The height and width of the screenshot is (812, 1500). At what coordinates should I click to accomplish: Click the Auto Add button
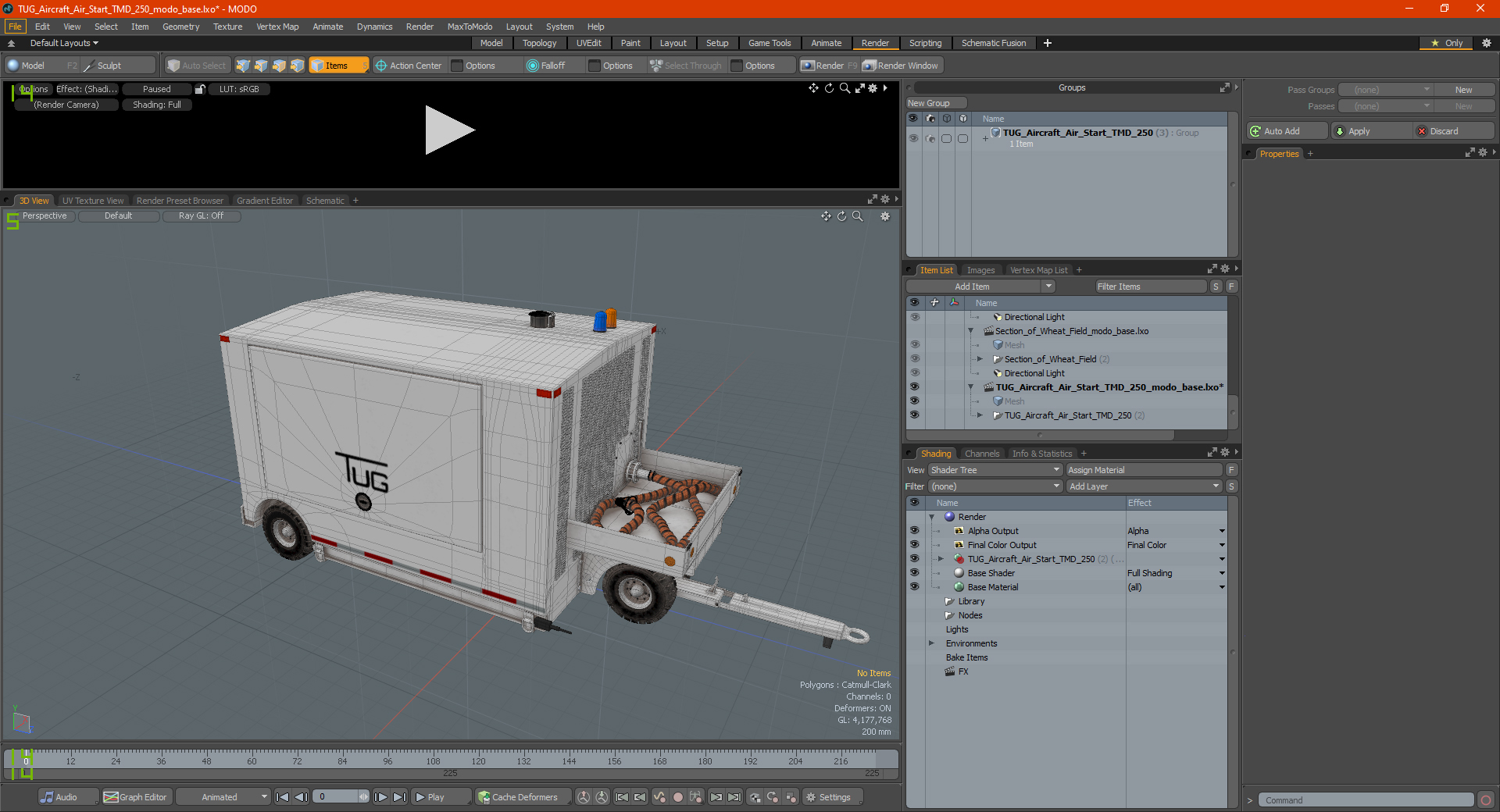click(x=1287, y=131)
